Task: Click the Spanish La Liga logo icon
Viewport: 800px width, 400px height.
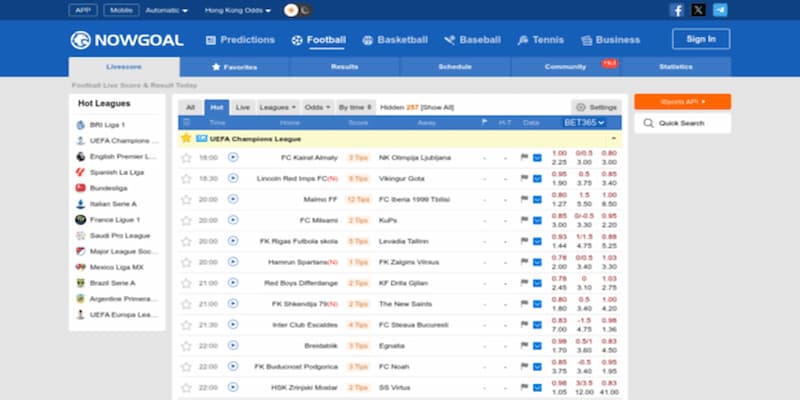Action: click(x=80, y=172)
